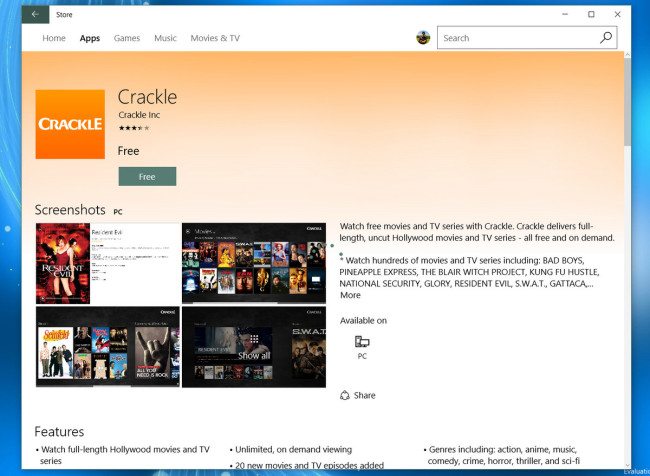Click the star rating for Crackle
This screenshot has width=650, height=476.
click(x=134, y=128)
